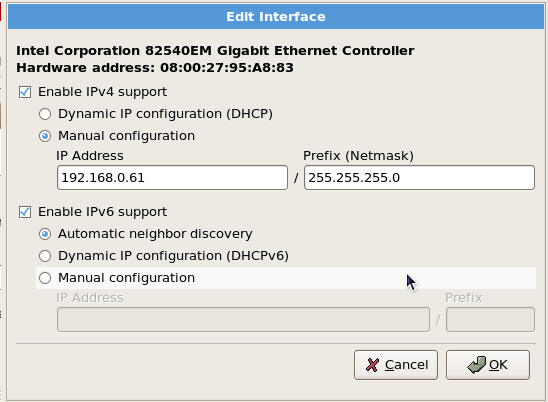548x402 pixels.
Task: Choose Dynamic IP configuration (DHCPv6)
Action: pos(45,256)
